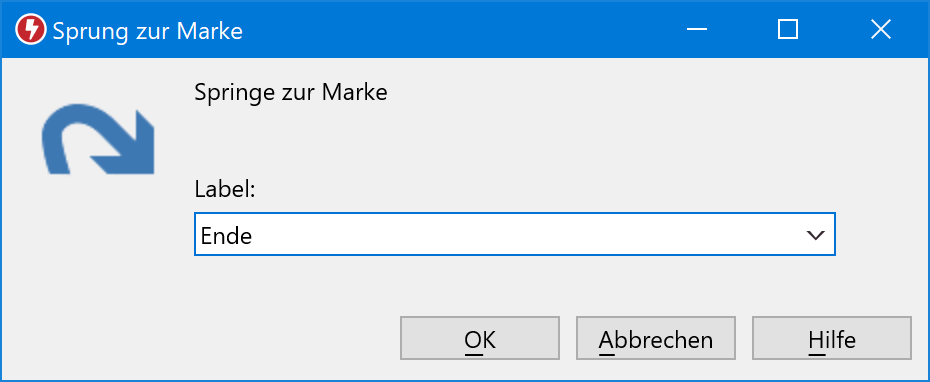Maximize the Sprung zur Marke window
The height and width of the screenshot is (382, 930).
coord(788,29)
